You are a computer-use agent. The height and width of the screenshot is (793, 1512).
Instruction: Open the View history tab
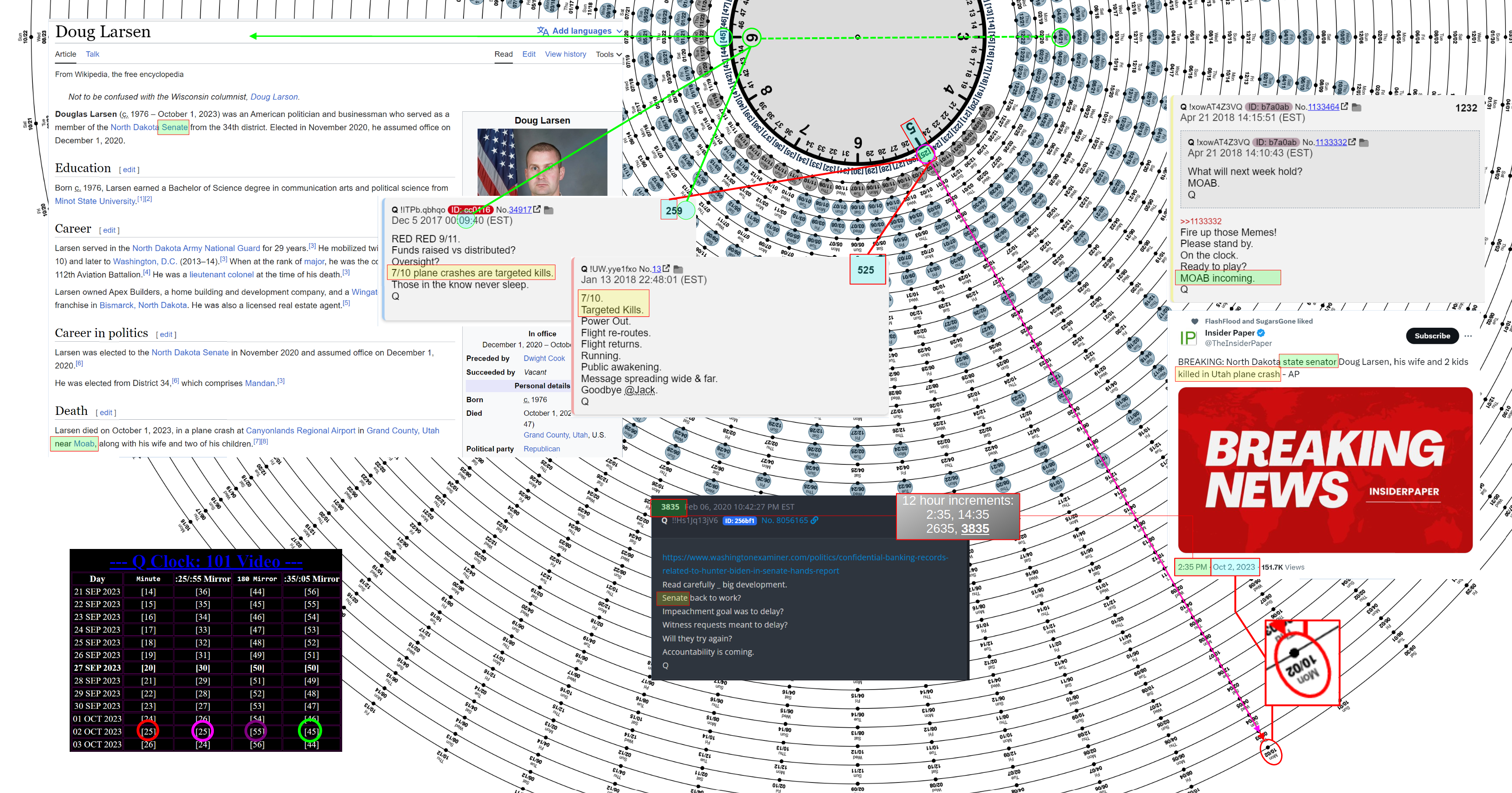pos(565,54)
